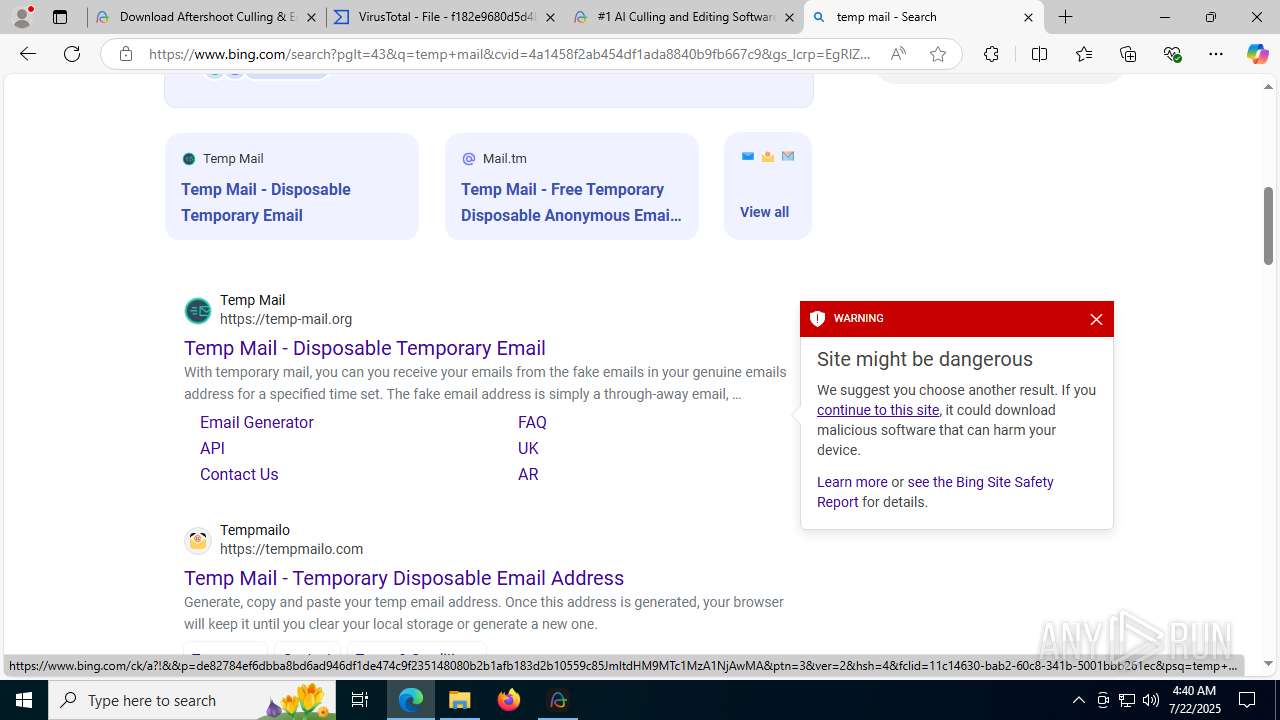Click Type here to search box
Screen dimensions: 1280x720
[190, 700]
